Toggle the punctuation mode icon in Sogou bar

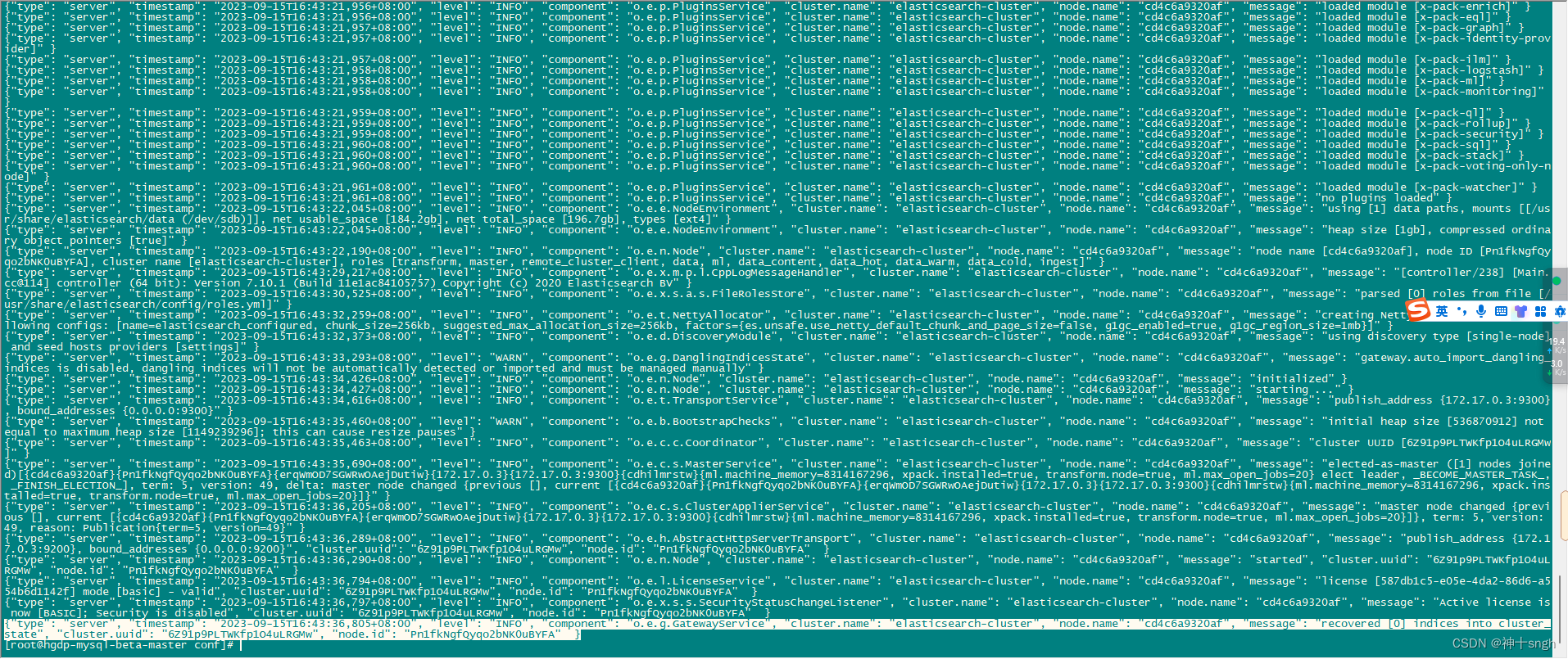pos(1462,311)
